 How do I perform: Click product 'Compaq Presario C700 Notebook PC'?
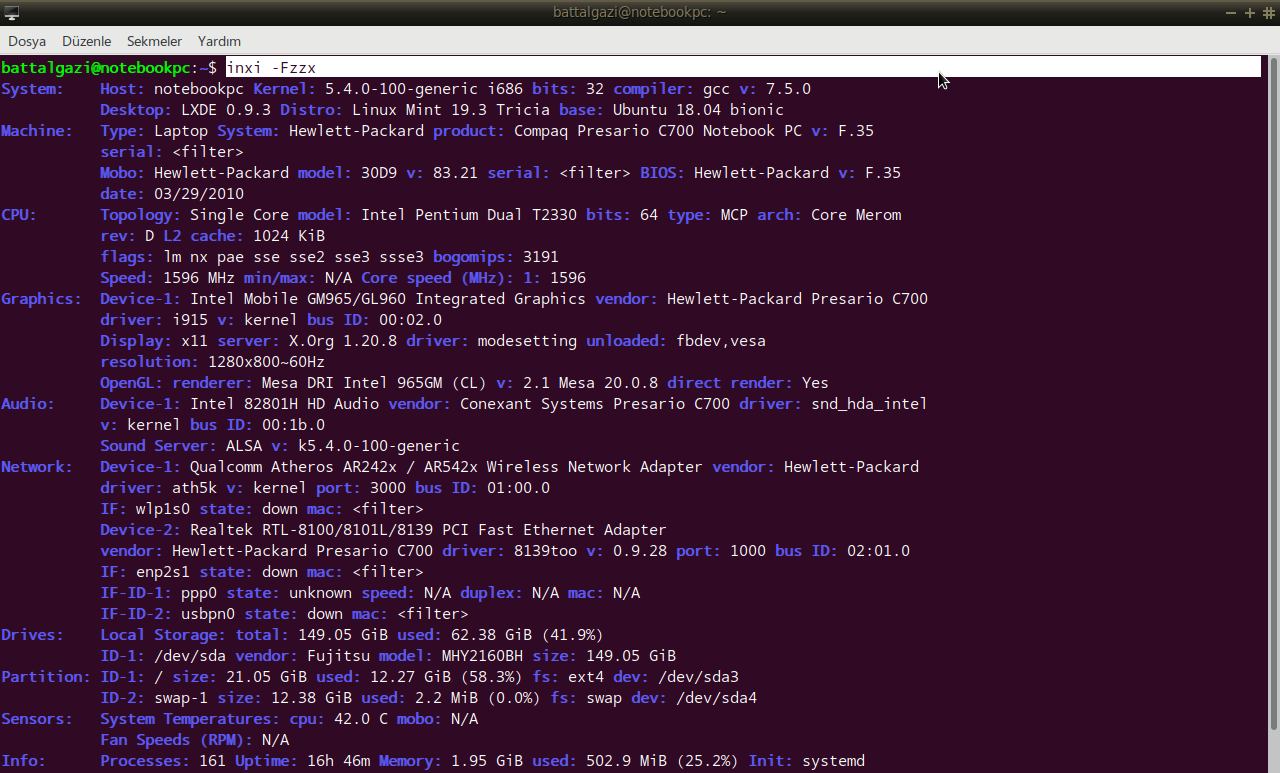658,131
